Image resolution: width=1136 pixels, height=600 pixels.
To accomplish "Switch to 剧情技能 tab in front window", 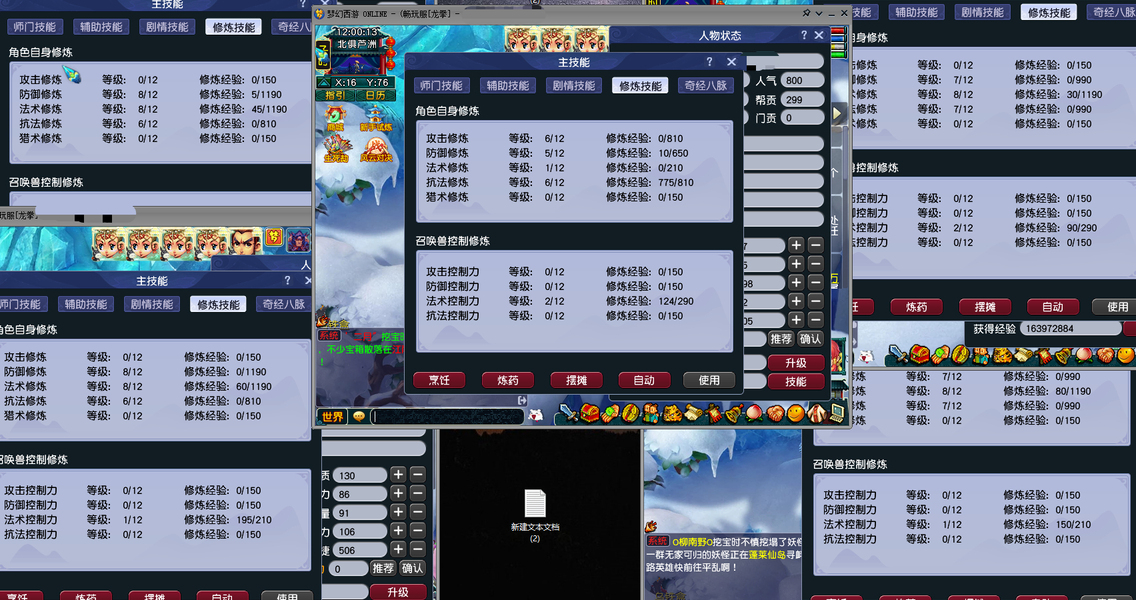I will (574, 86).
